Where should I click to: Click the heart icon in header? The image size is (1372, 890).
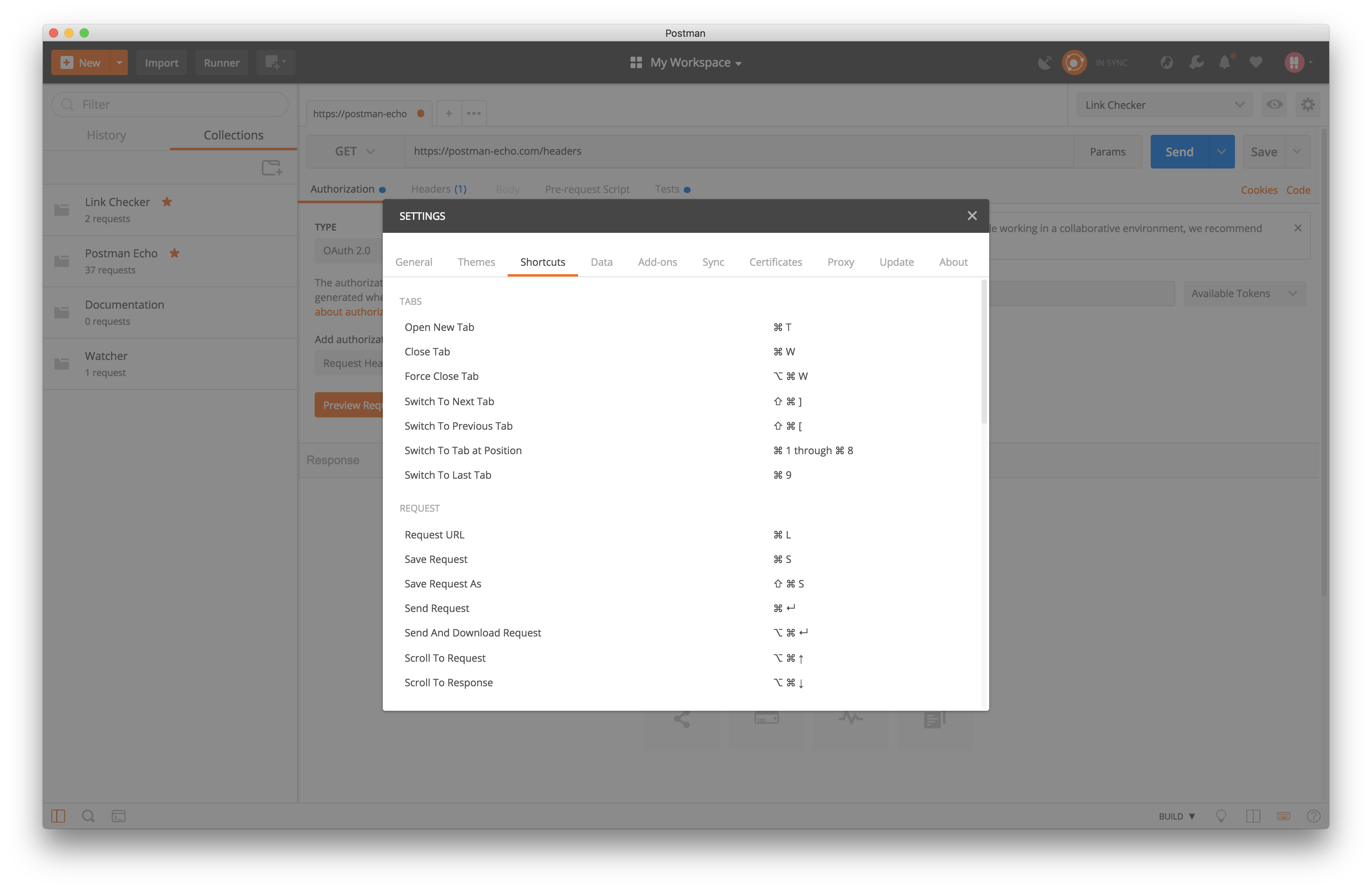[1256, 62]
